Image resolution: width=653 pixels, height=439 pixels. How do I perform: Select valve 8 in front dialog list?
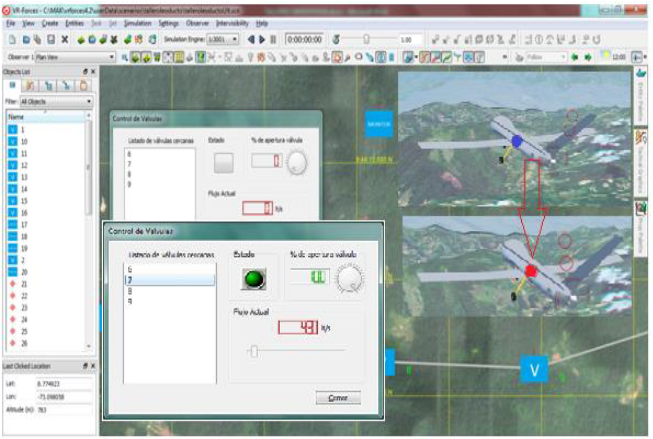coord(170,291)
